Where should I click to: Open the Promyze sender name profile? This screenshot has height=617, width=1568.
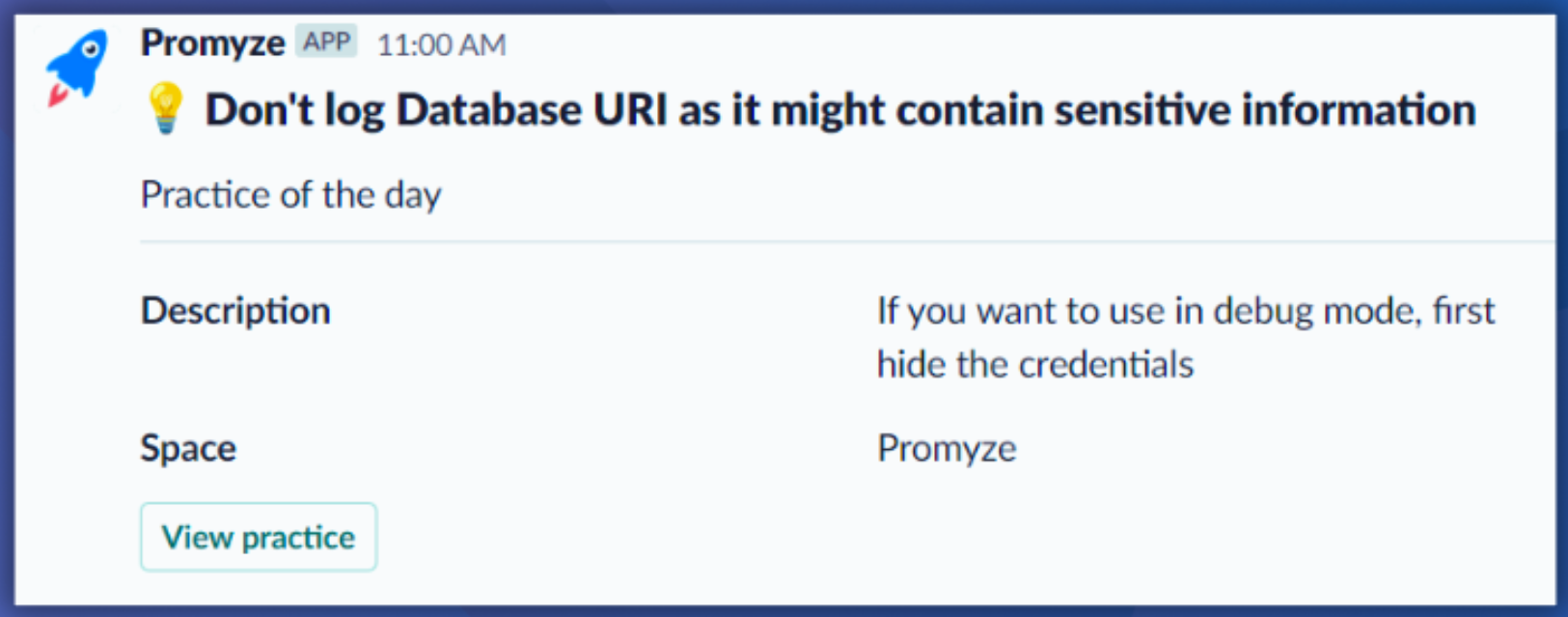[x=212, y=42]
